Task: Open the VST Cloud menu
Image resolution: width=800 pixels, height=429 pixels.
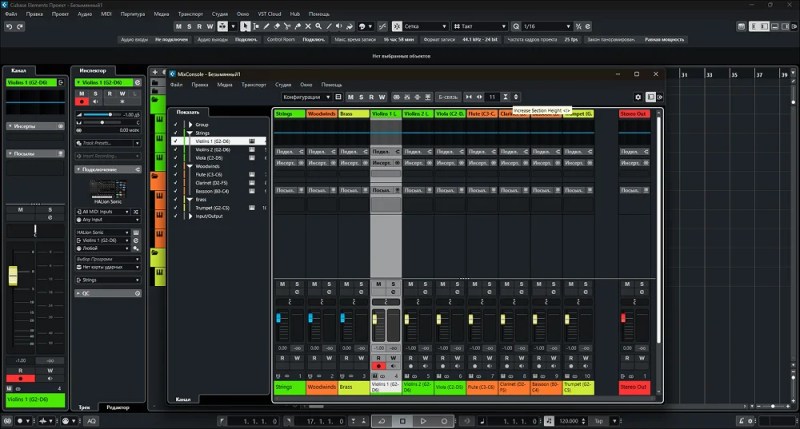Action: coord(269,14)
